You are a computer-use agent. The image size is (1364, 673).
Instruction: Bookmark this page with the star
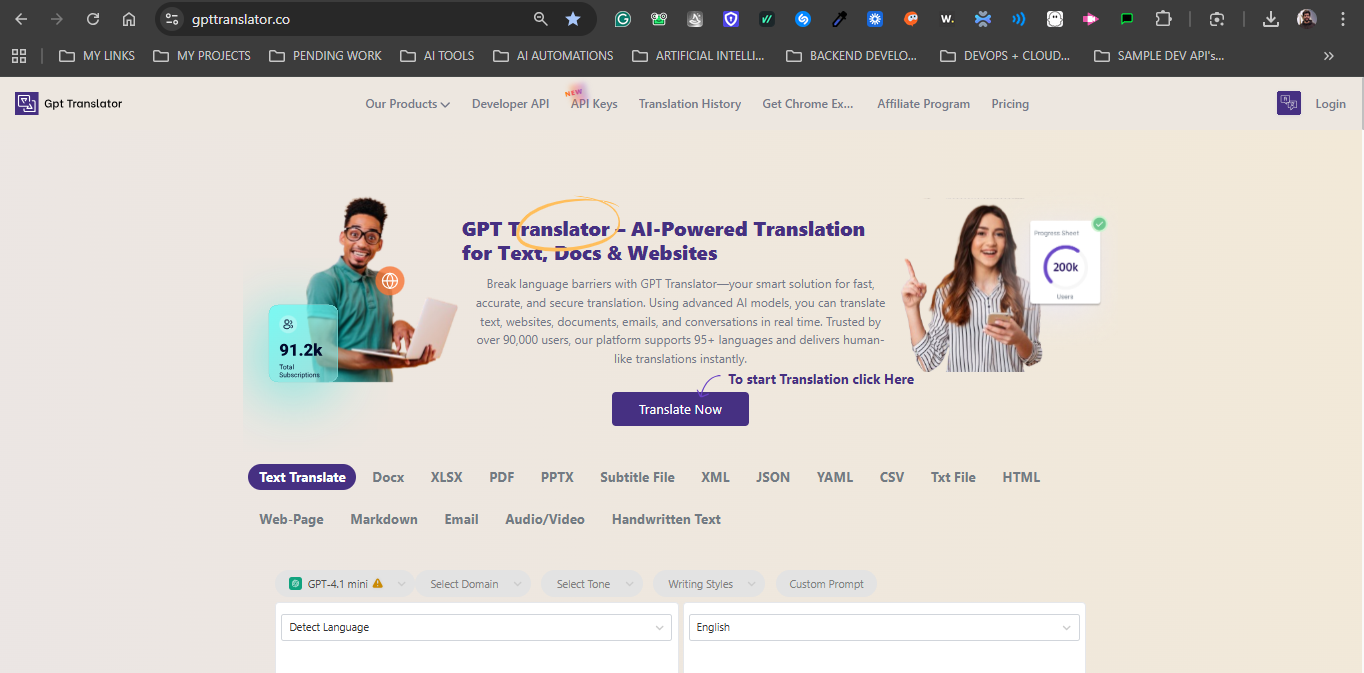coord(573,19)
